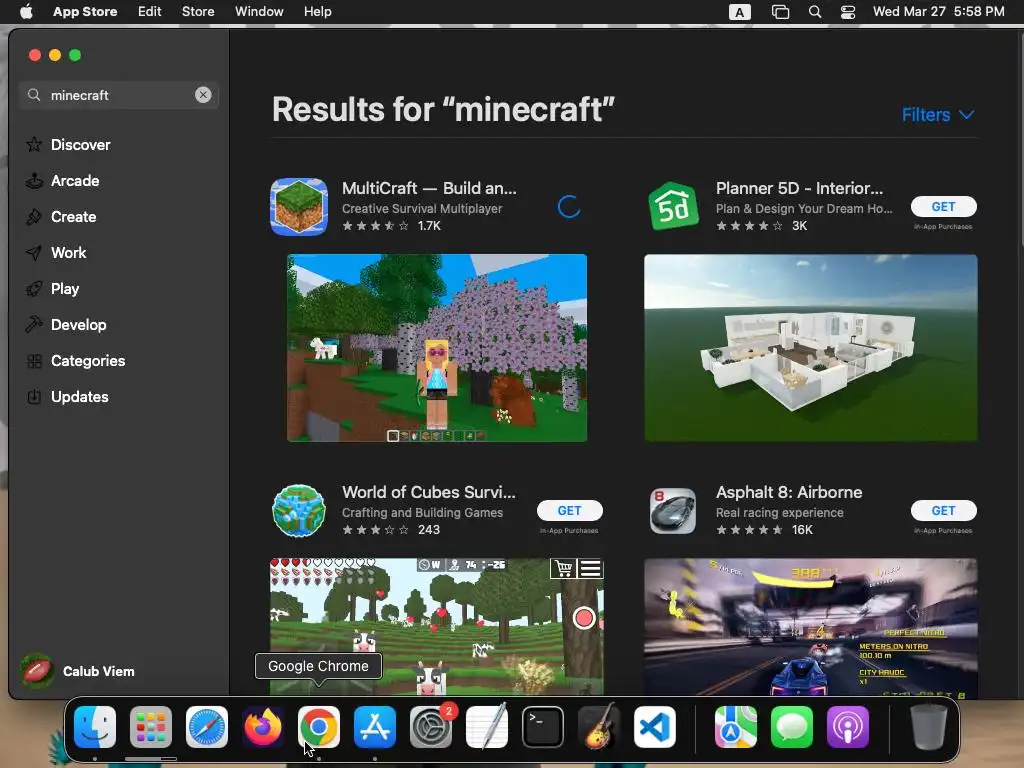Open Maps from the Dock
The image size is (1024, 768).
(736, 727)
